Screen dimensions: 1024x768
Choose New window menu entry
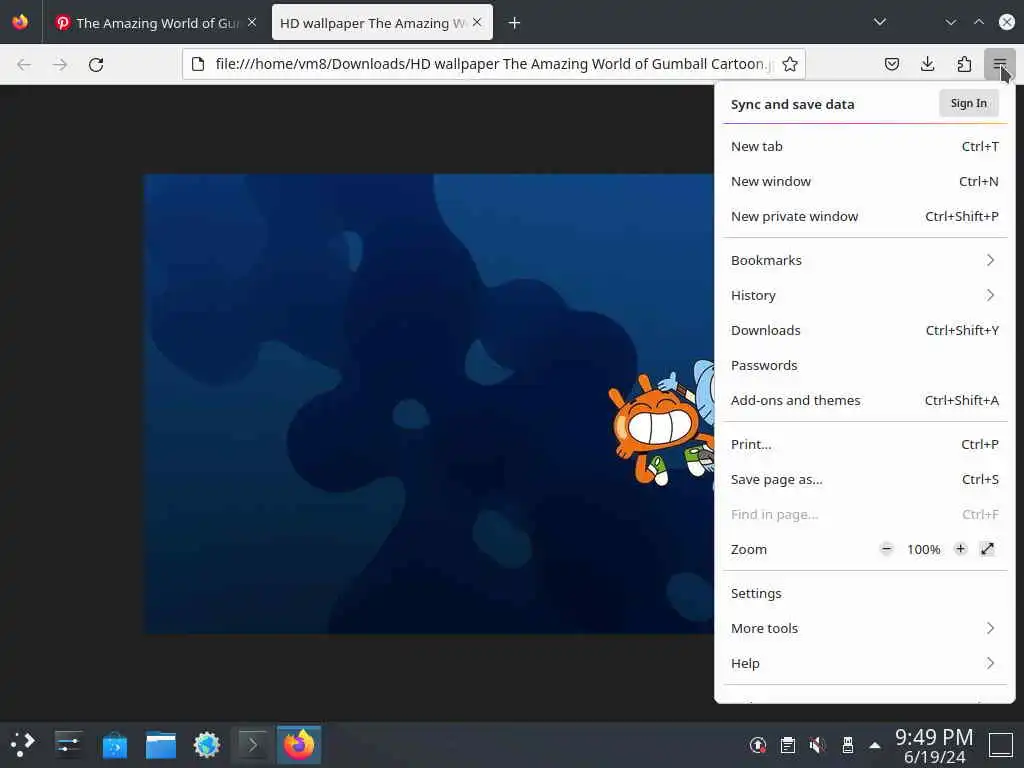click(x=865, y=182)
